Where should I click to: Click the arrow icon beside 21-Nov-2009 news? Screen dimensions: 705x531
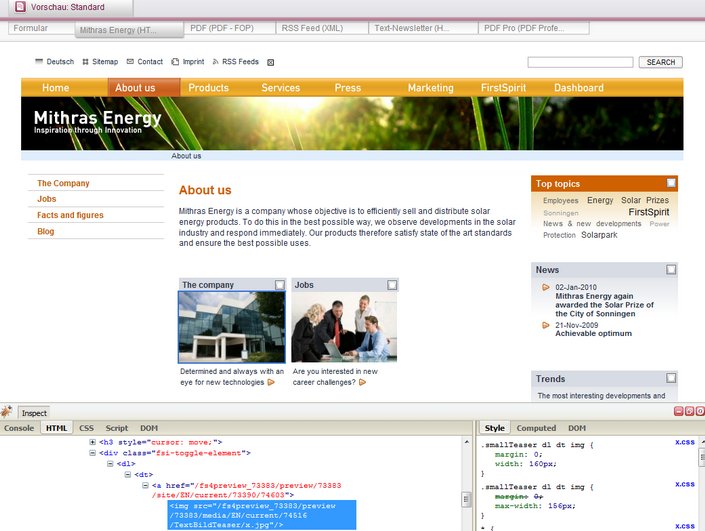pos(546,325)
